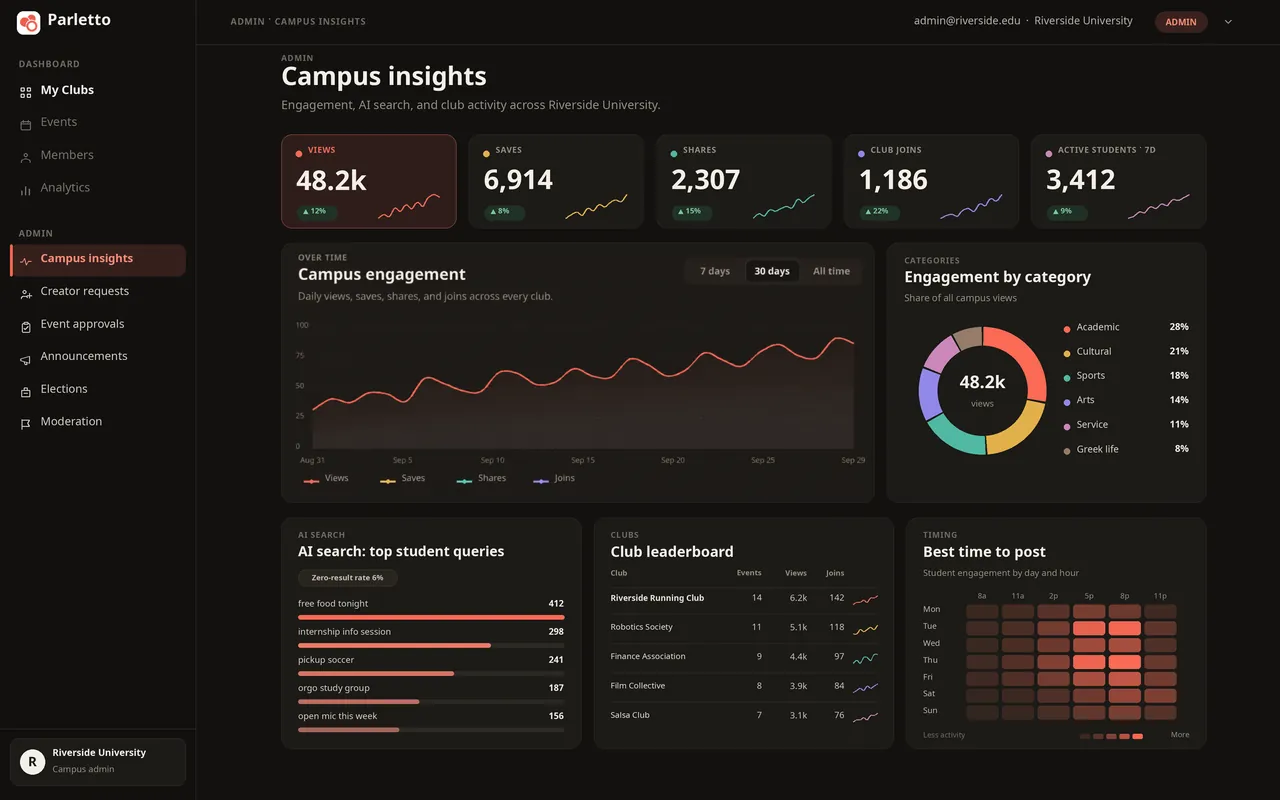Click the Salsa Club leaderboard row
Viewport: 1280px width, 800px height.
tap(744, 716)
